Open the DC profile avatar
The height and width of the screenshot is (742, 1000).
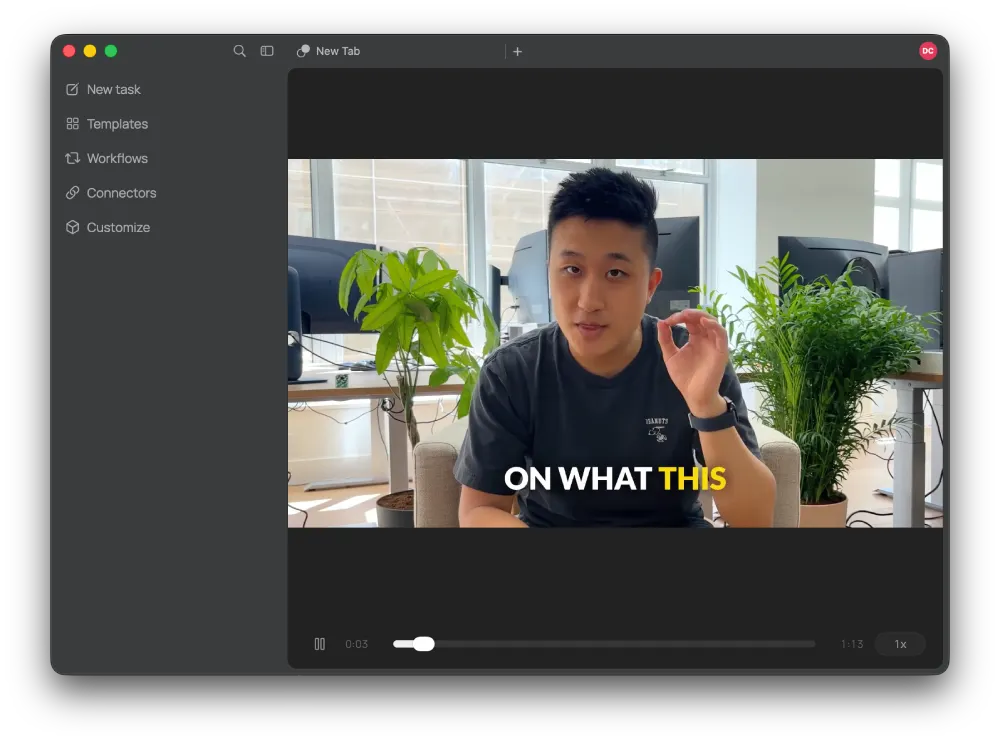pos(928,51)
